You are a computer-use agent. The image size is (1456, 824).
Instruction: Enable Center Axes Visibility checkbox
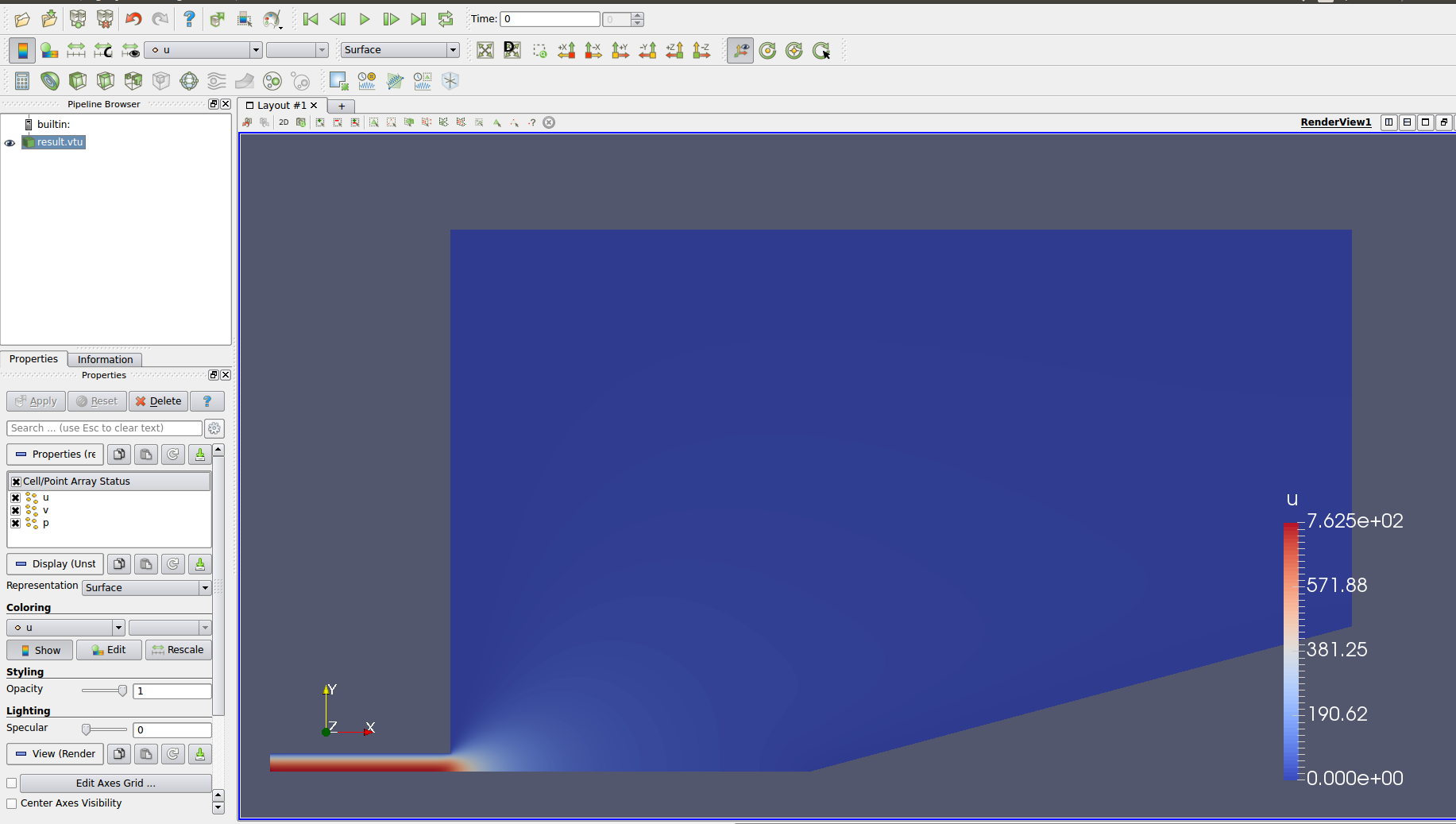(12, 803)
